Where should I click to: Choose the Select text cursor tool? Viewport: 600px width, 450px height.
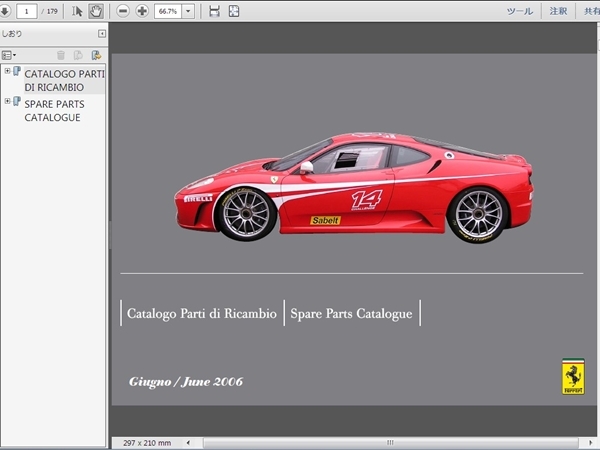(77, 11)
